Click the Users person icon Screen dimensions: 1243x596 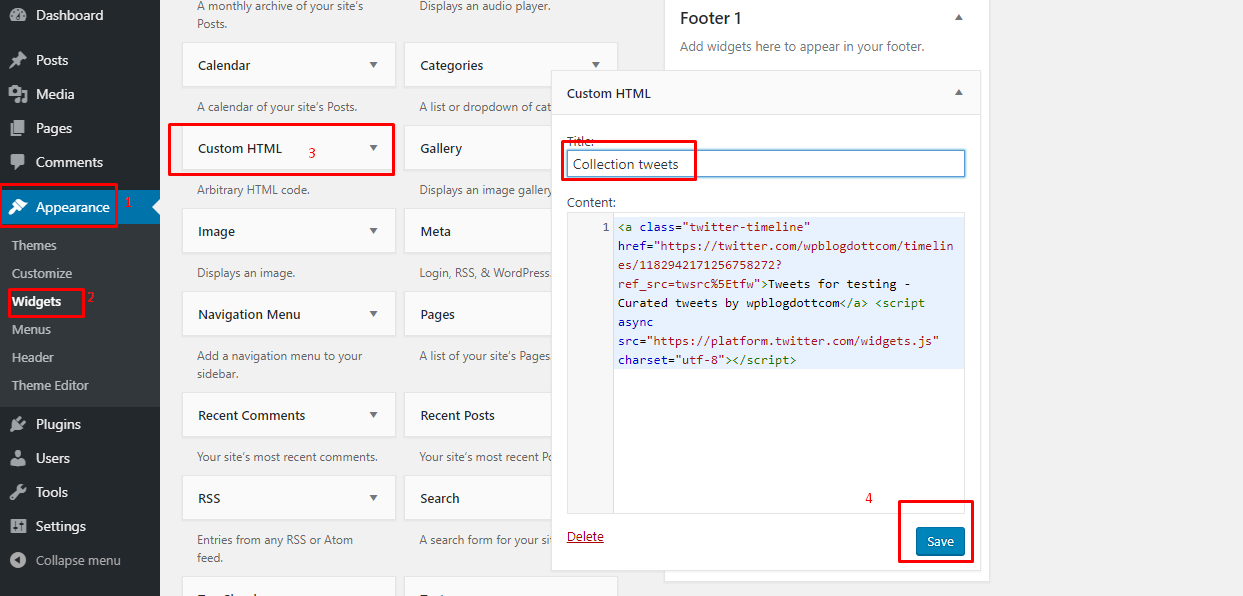(x=18, y=458)
